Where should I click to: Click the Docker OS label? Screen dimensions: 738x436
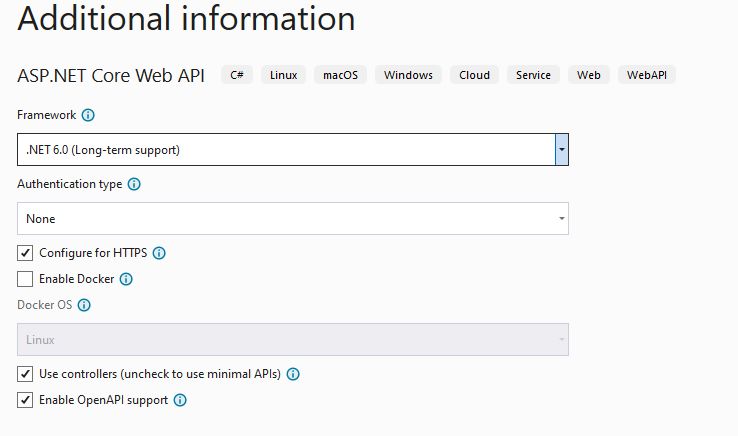tap(45, 305)
